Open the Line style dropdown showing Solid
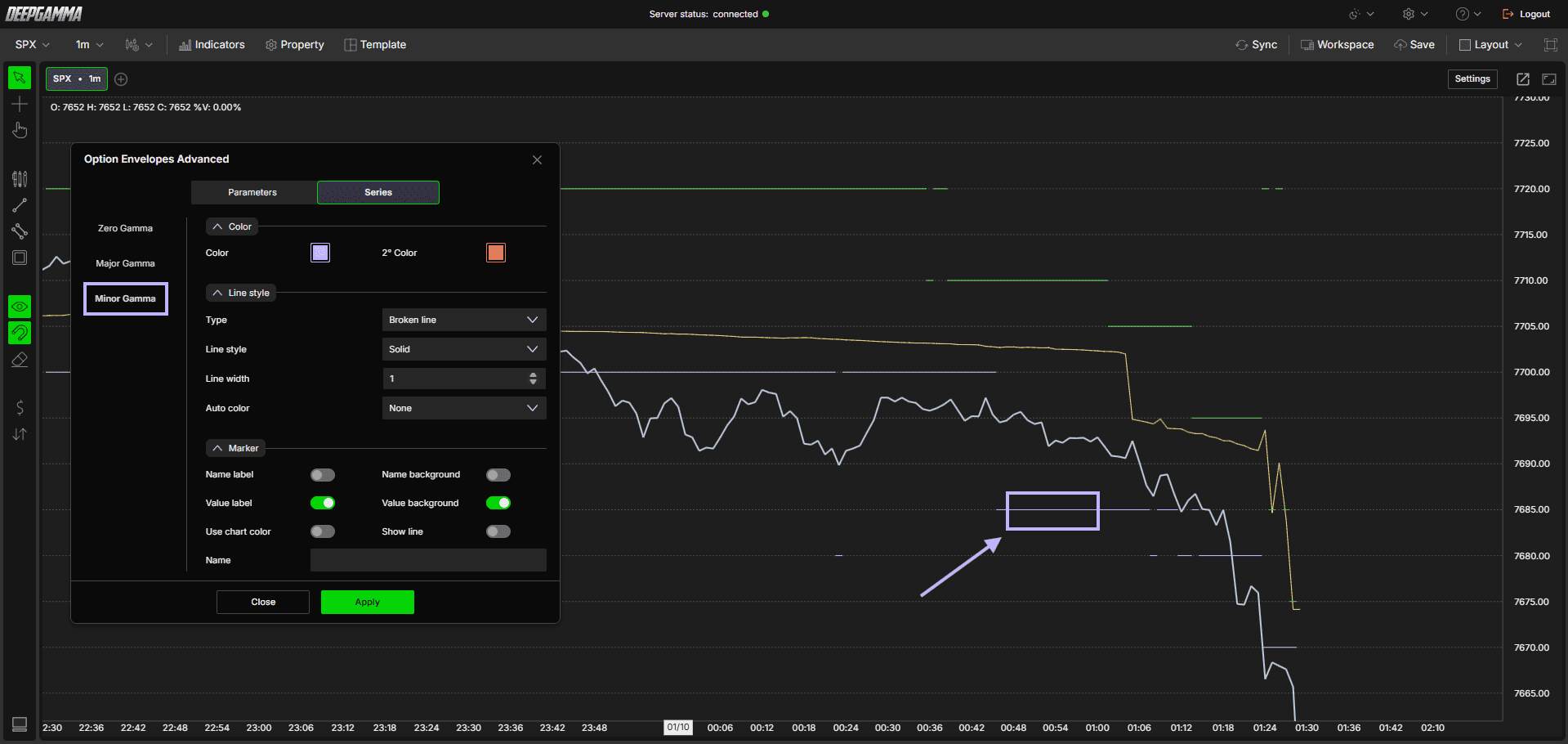This screenshot has width=1568, height=744. (x=464, y=349)
